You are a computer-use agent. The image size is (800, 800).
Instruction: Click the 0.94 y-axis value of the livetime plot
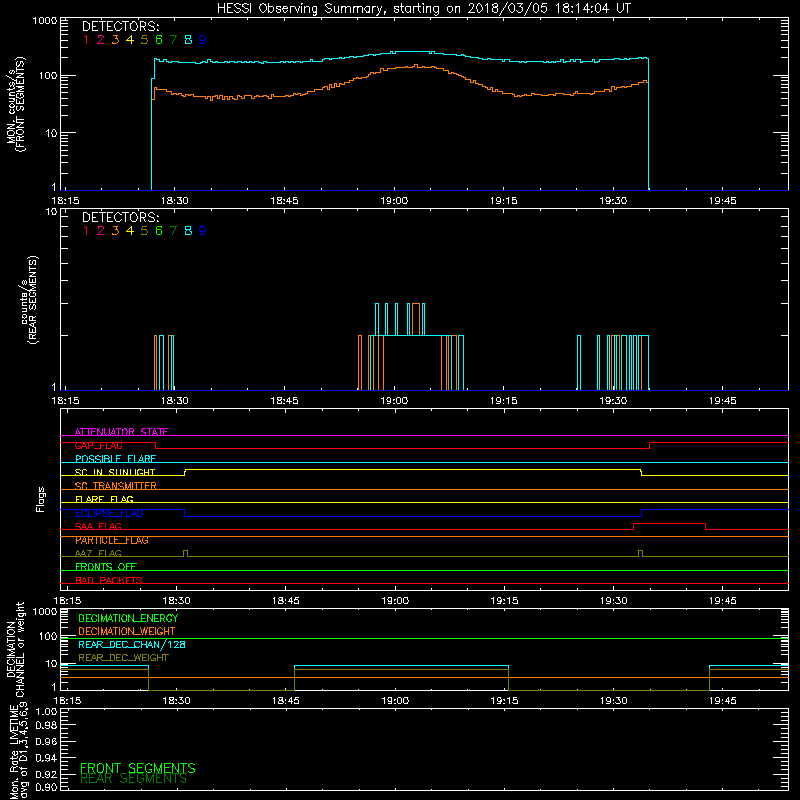pos(46,758)
